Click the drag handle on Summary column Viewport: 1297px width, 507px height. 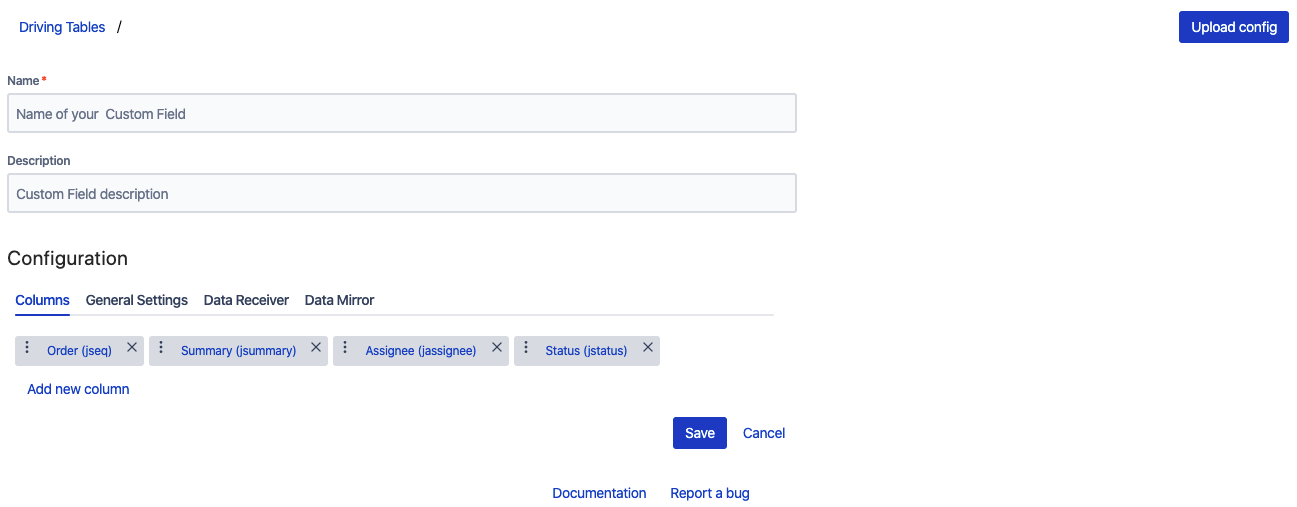(x=161, y=348)
